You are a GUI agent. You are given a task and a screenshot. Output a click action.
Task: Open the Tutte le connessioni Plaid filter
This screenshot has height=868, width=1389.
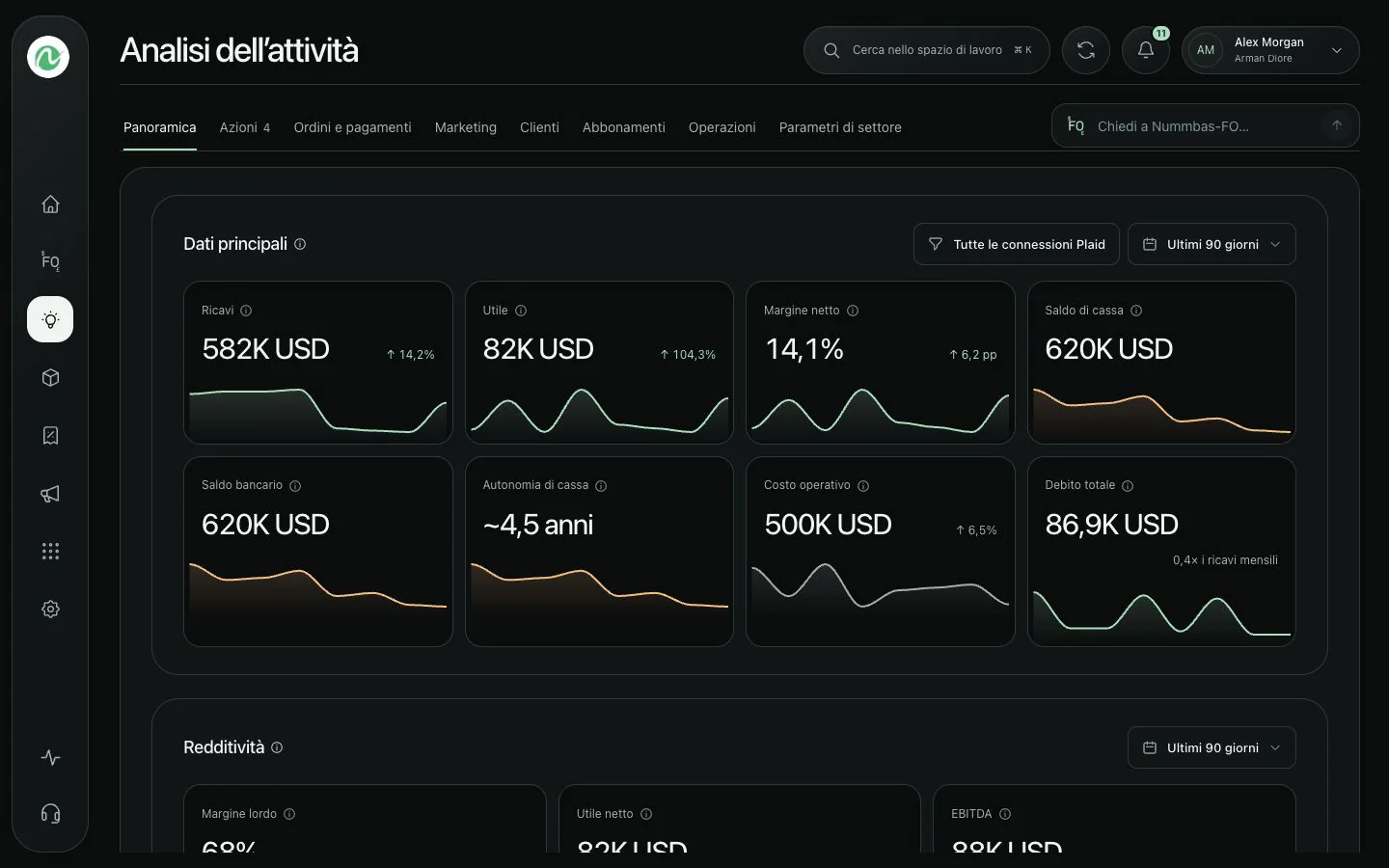(x=1017, y=244)
